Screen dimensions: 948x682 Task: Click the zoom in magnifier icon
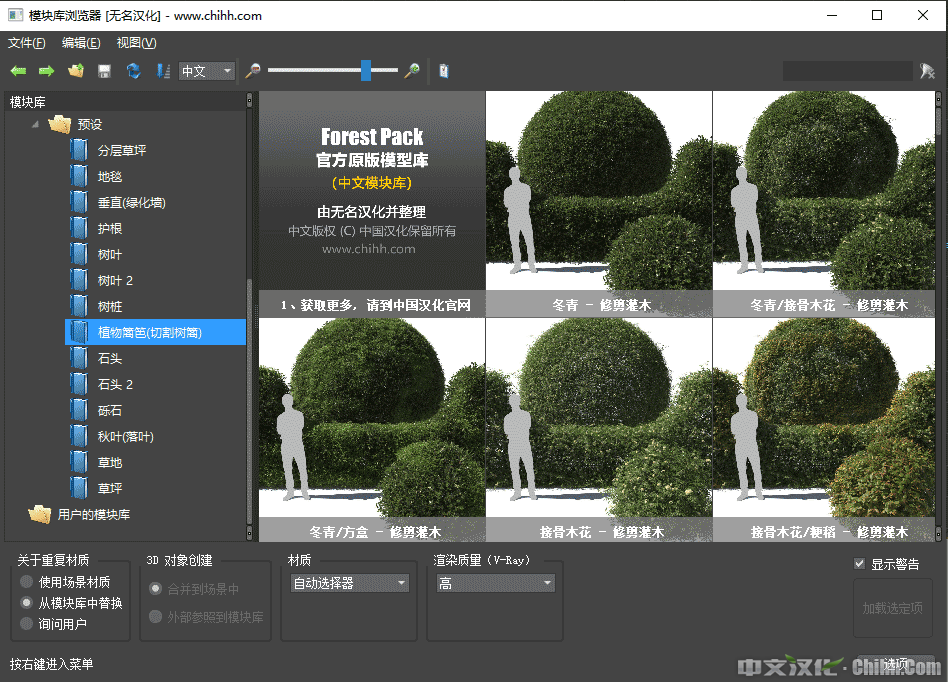(411, 71)
